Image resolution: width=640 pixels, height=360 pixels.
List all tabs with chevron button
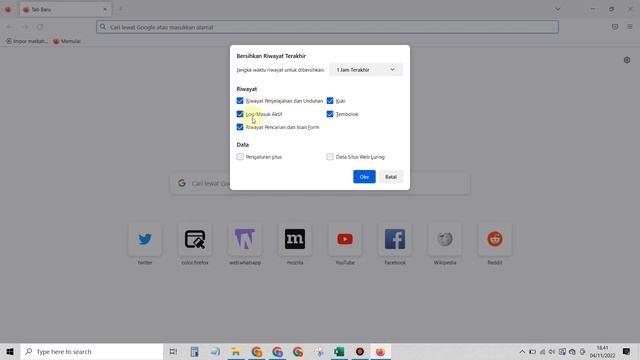(x=558, y=9)
